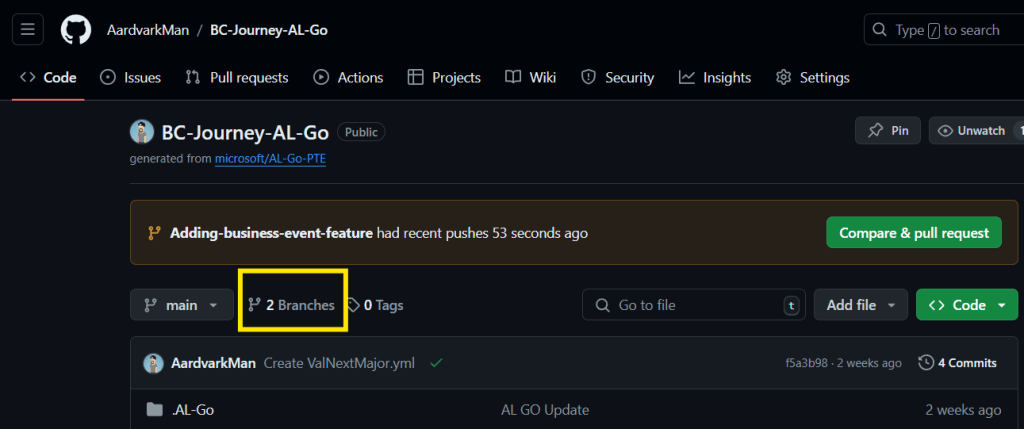Open the 4 Commits history

[957, 363]
